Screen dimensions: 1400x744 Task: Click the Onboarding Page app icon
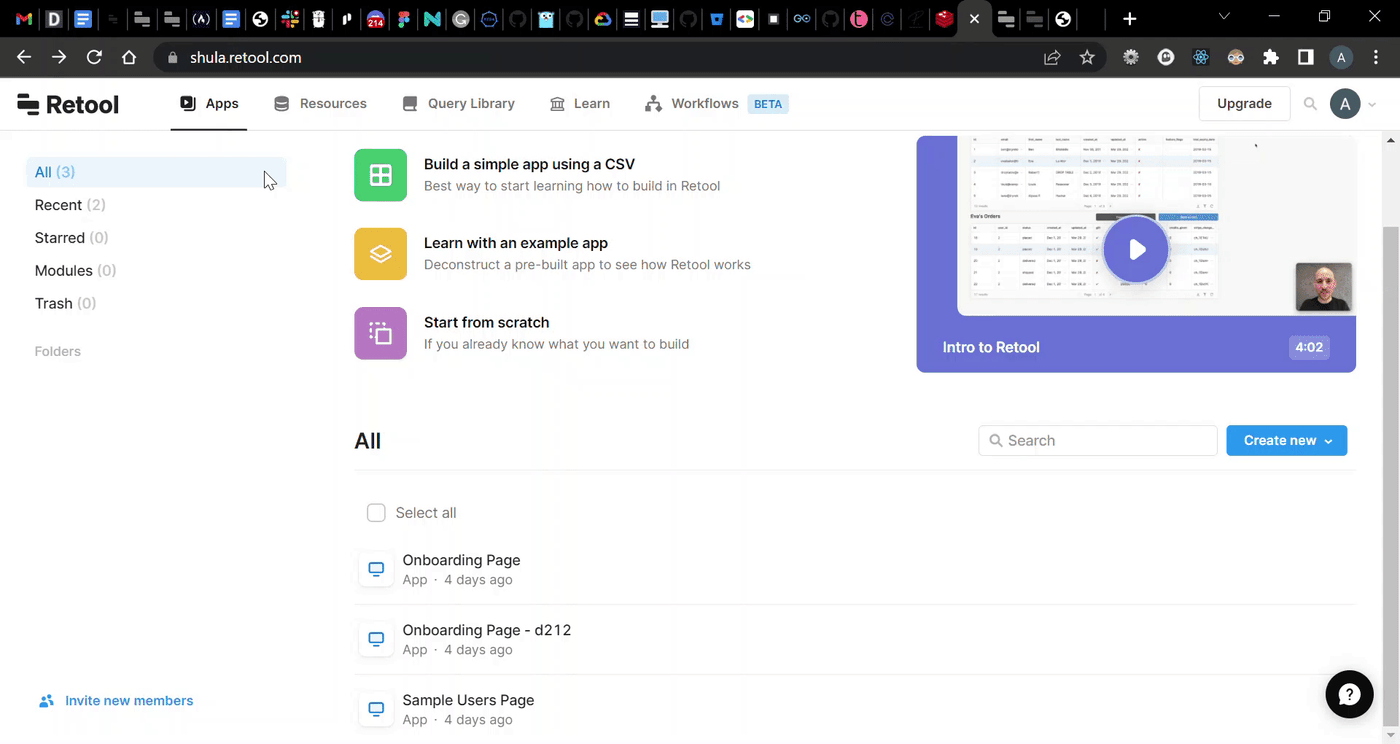376,570
